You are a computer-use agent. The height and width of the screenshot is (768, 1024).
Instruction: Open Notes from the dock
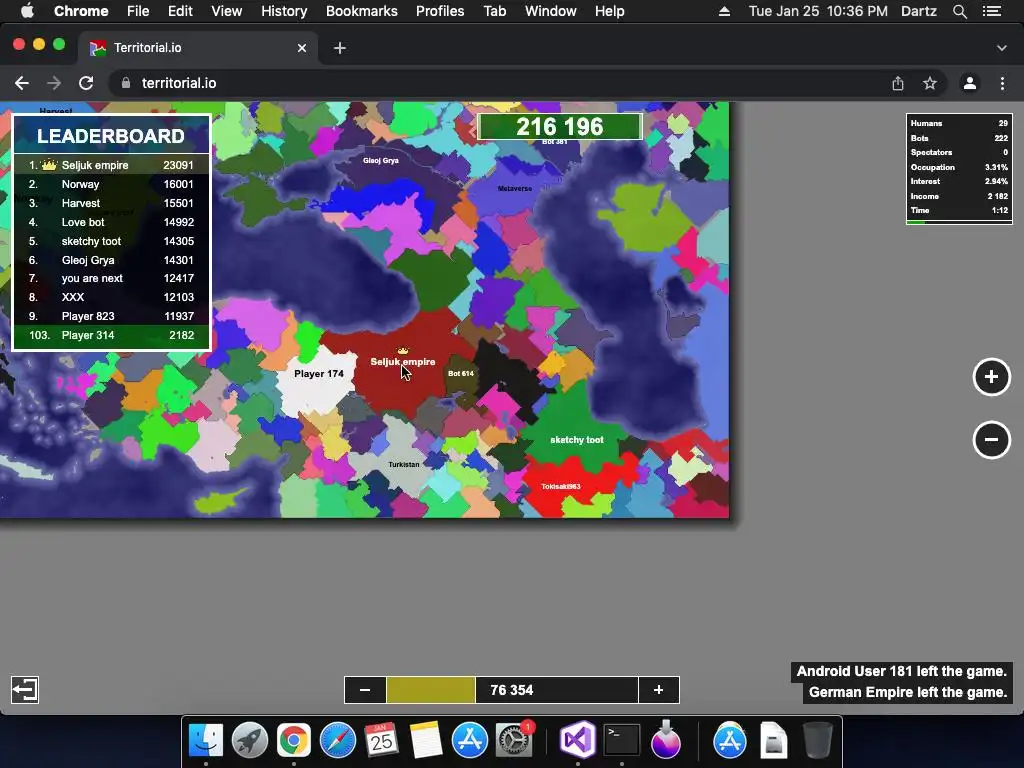click(x=425, y=740)
